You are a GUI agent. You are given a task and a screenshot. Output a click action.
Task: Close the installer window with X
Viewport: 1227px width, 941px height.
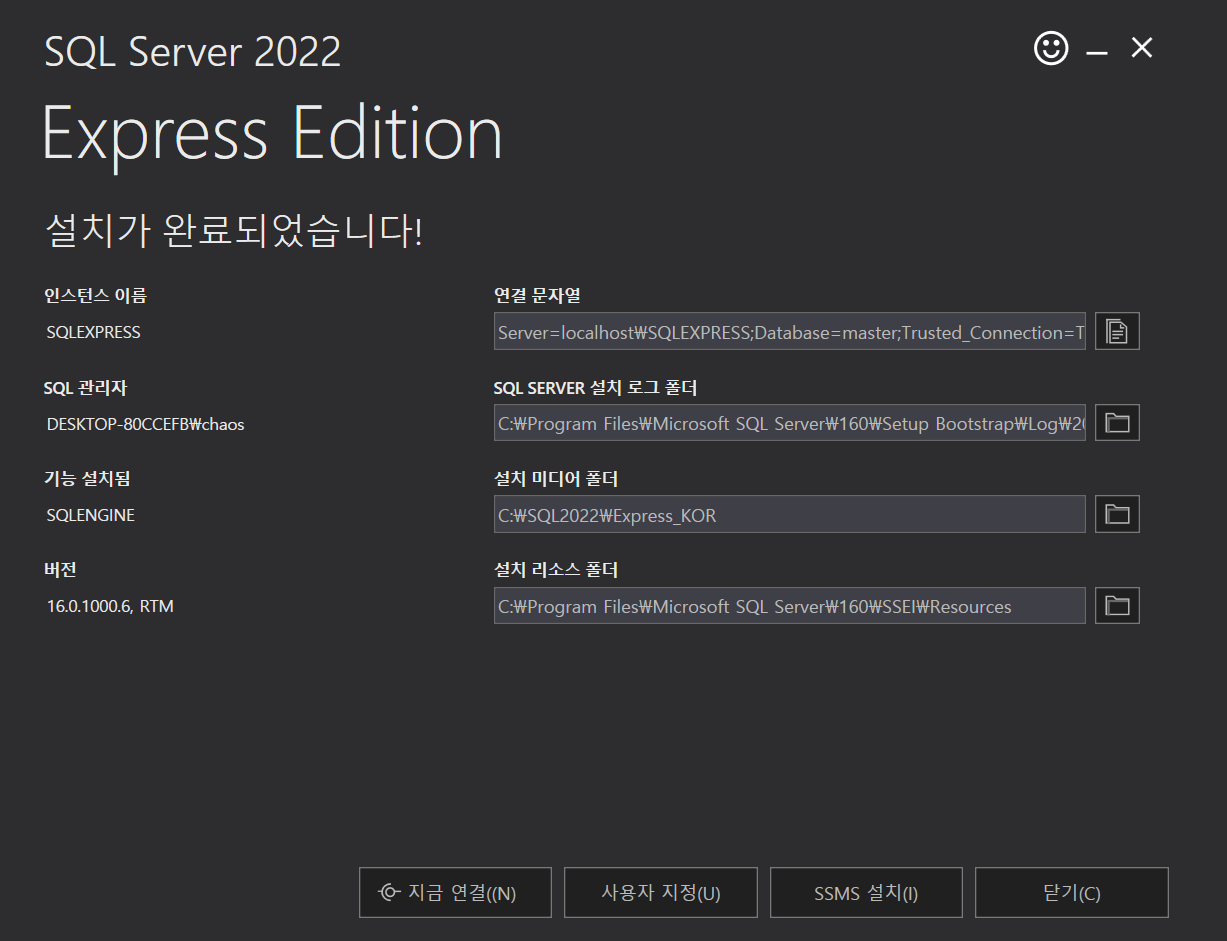pos(1142,47)
